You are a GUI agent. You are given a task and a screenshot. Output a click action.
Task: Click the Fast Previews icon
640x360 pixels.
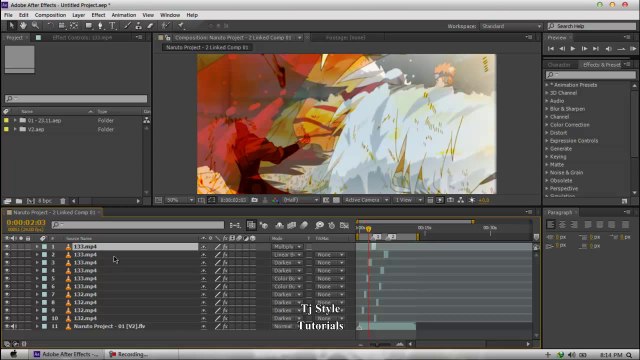(x=440, y=200)
